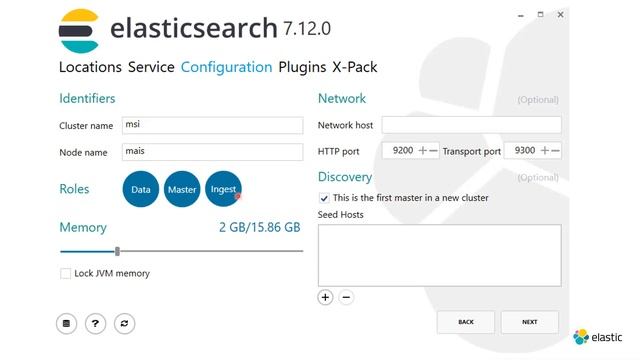This screenshot has width=640, height=360.
Task: Remove a seed host with minus button
Action: click(346, 298)
